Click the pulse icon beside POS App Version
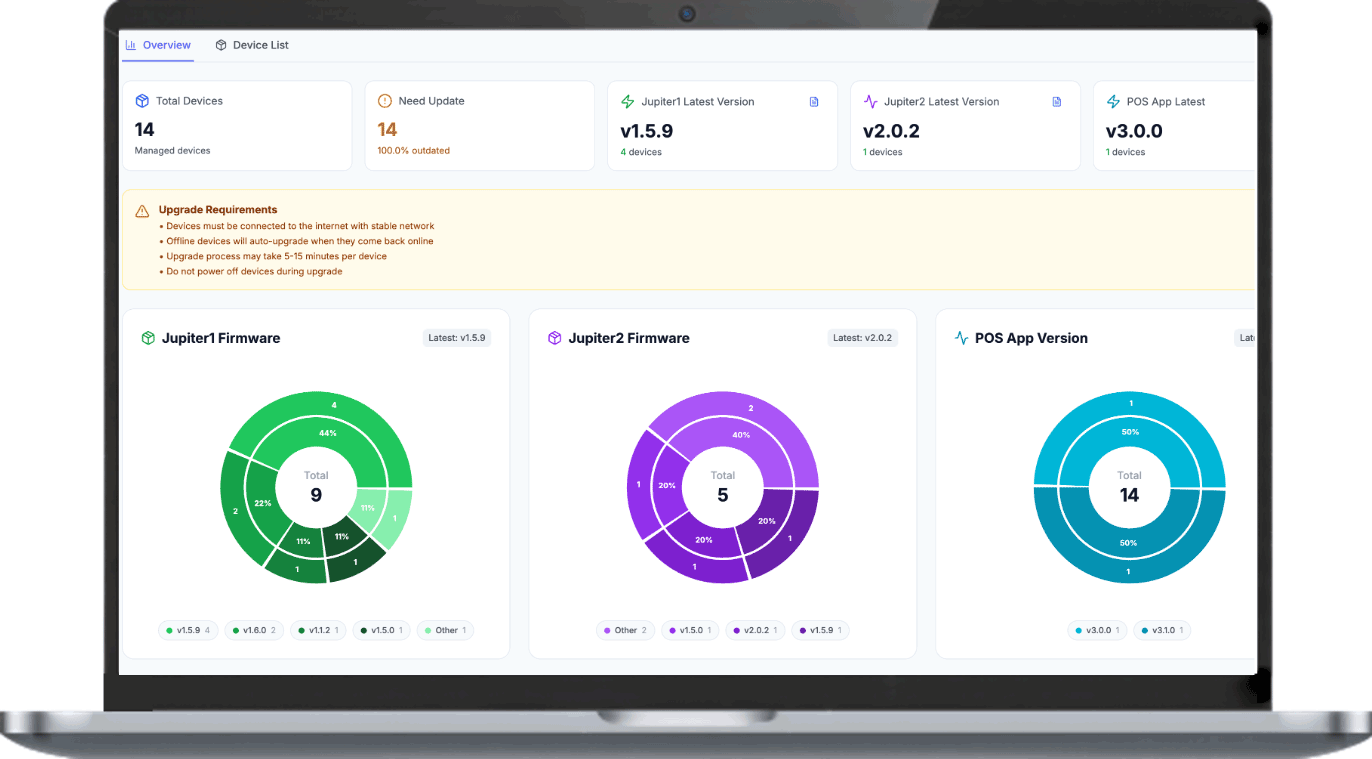The width and height of the screenshot is (1372, 759). point(961,338)
